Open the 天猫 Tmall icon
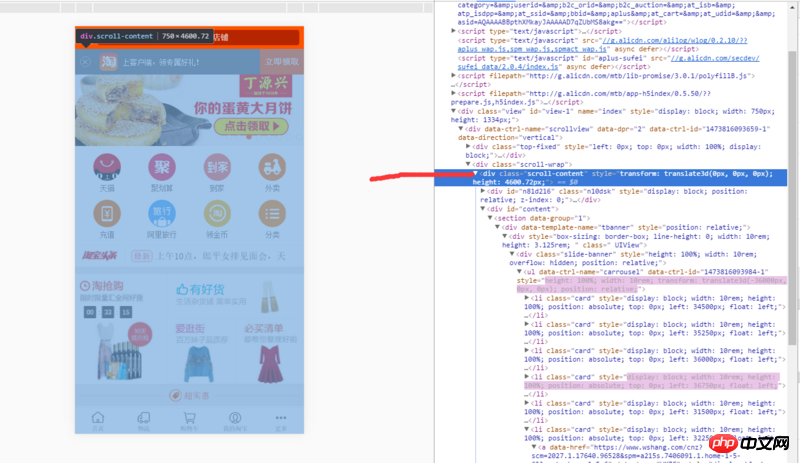The height and width of the screenshot is (463, 800). point(107,167)
